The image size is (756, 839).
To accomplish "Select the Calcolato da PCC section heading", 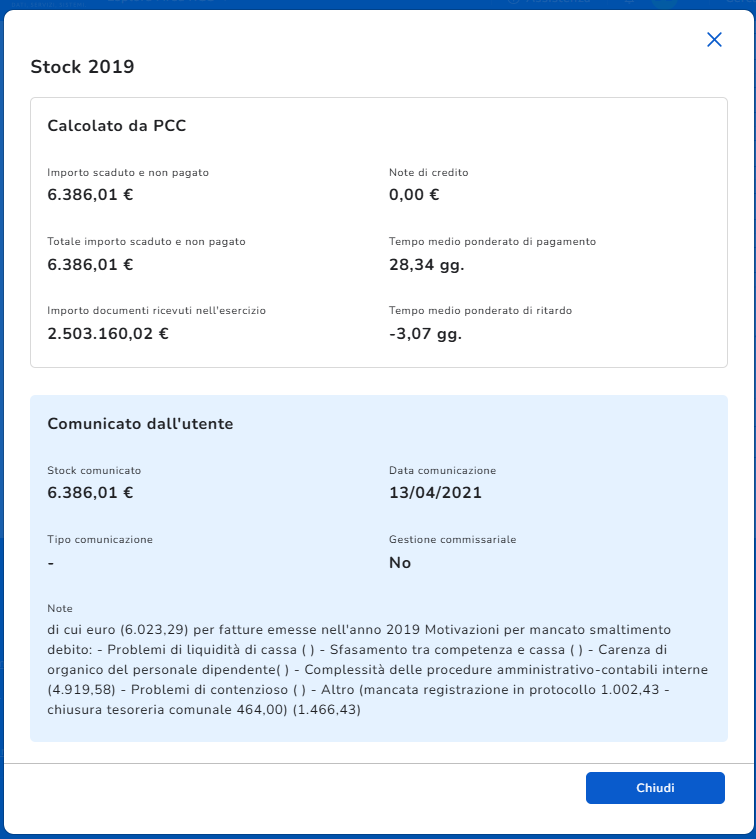I will tap(117, 126).
